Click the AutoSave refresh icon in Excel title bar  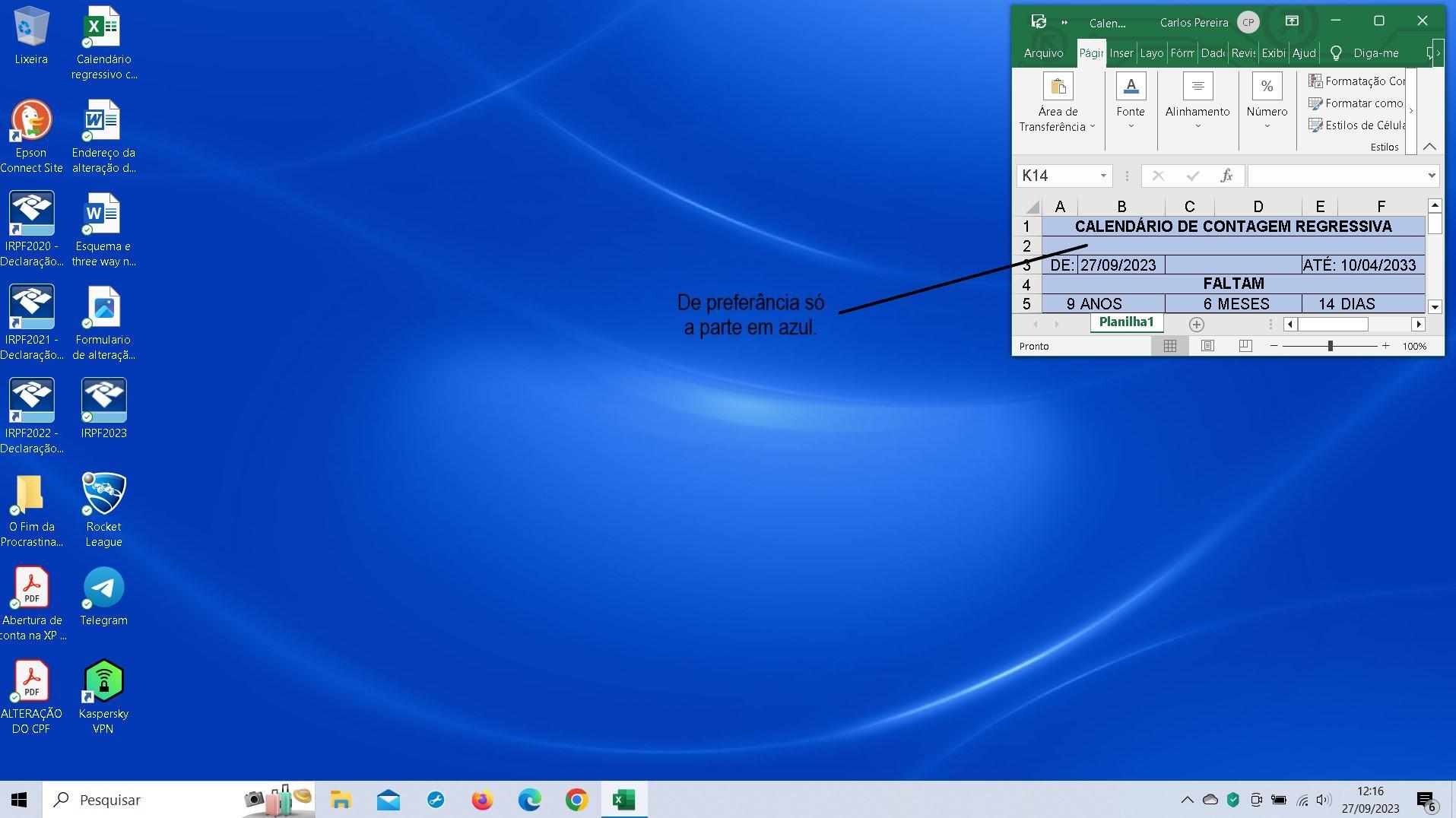tap(1039, 22)
